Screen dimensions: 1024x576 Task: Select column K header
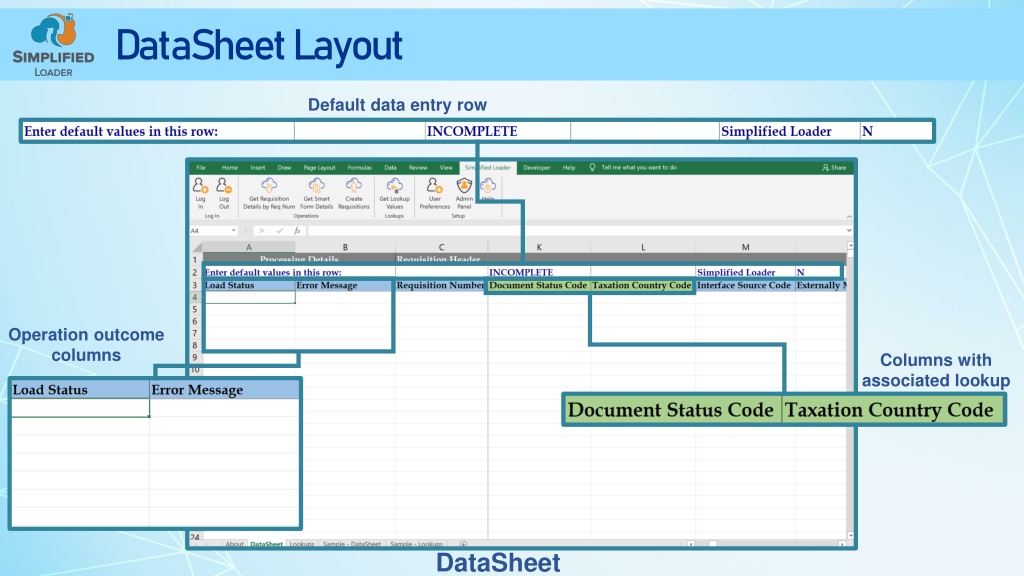(539, 248)
